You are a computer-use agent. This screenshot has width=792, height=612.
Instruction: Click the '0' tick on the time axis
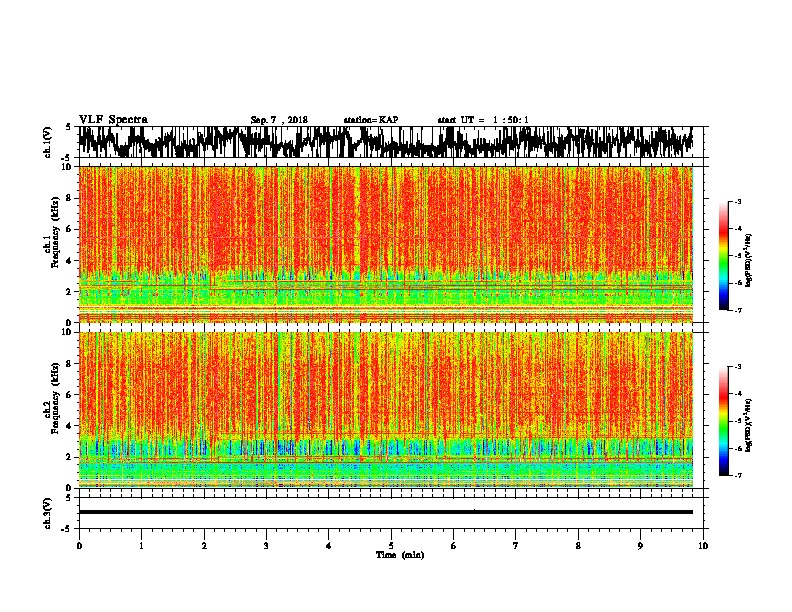(79, 545)
